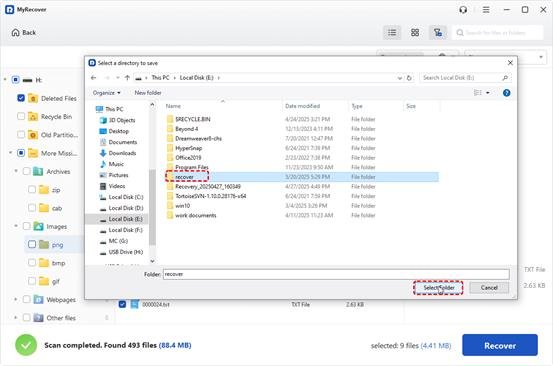Check the Recycle Bin checkbox
Image resolution: width=553 pixels, height=366 pixels.
(21, 116)
